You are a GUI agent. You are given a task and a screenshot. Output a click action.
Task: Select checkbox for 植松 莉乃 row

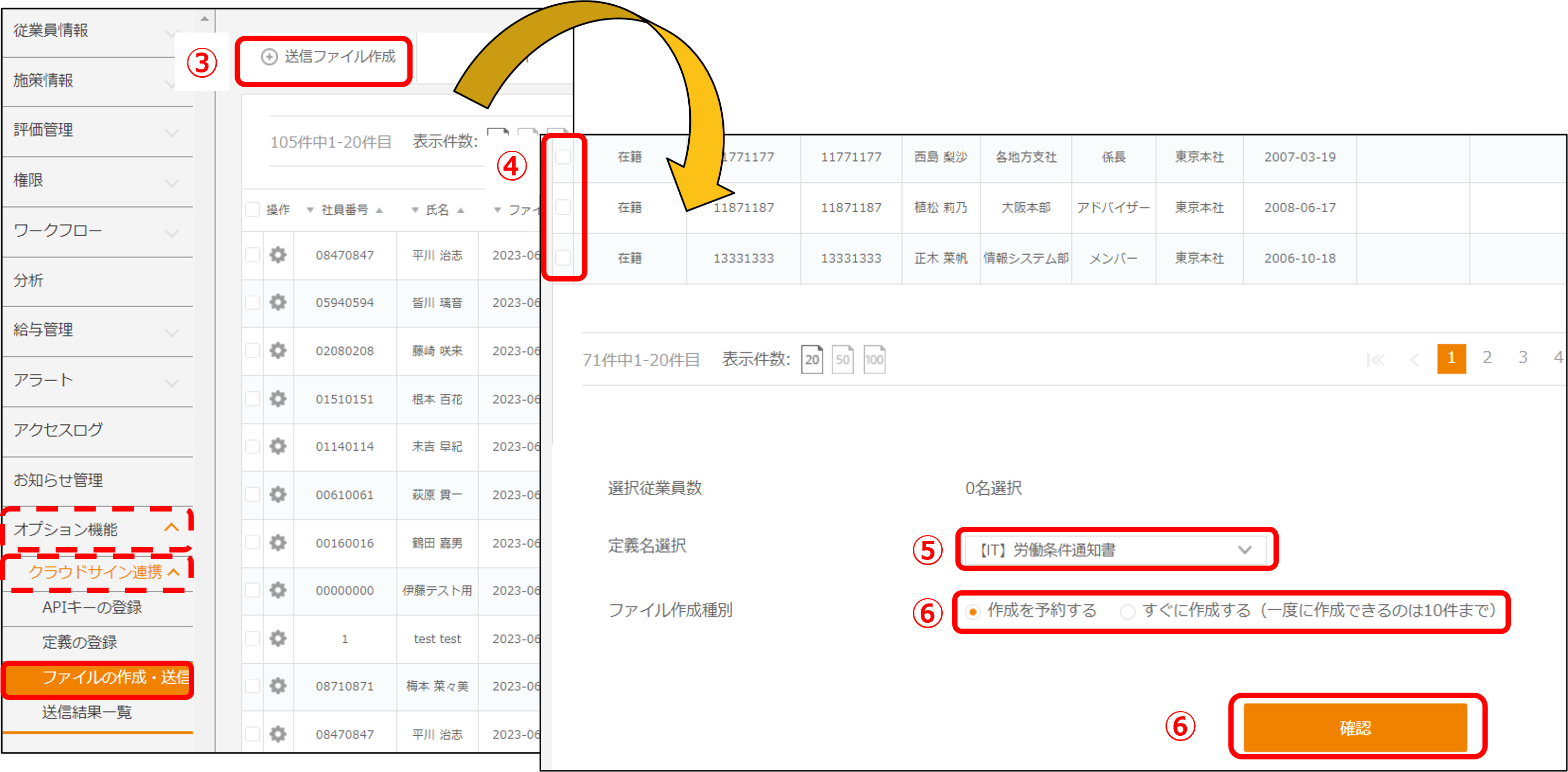coord(564,207)
